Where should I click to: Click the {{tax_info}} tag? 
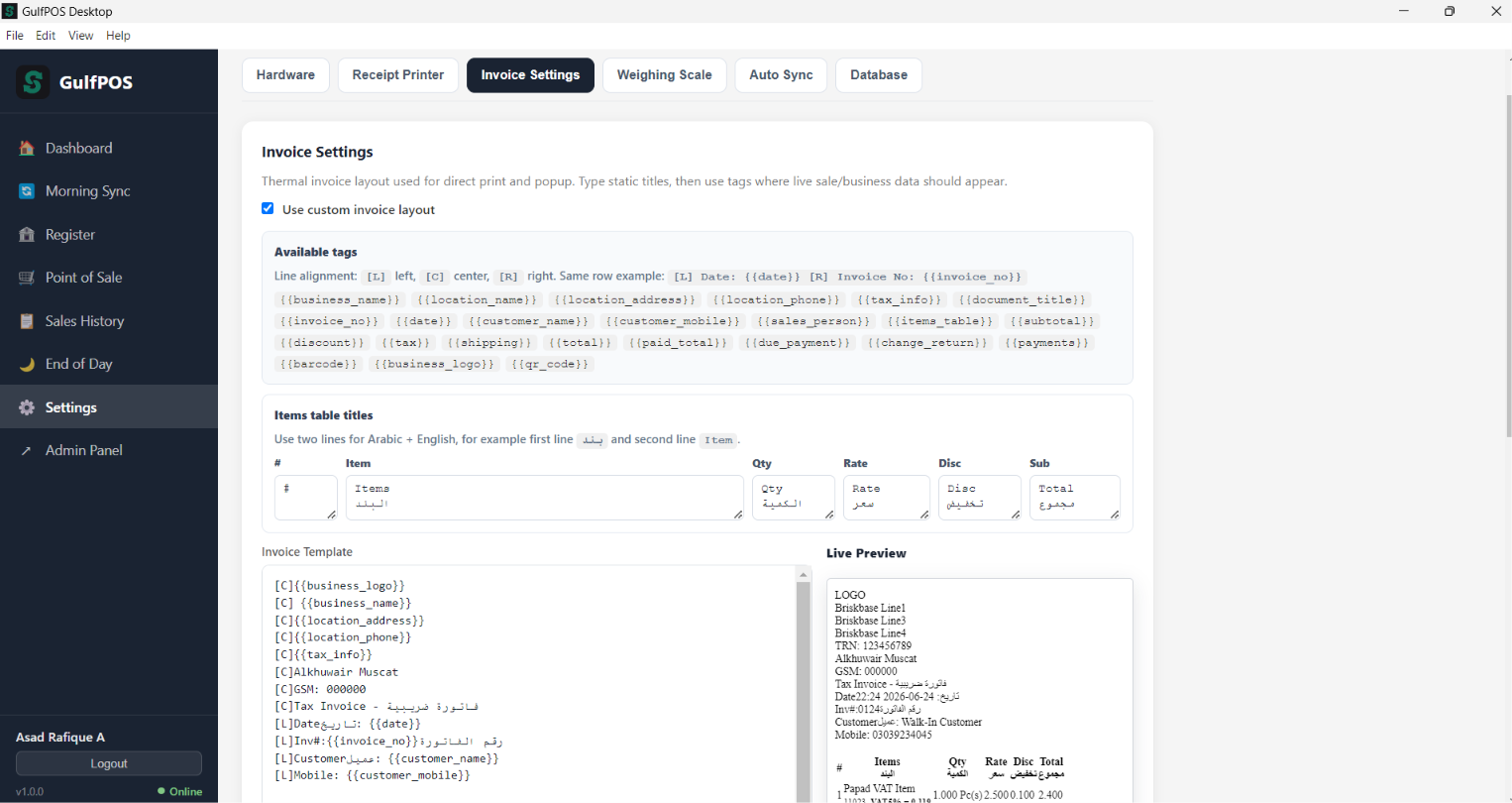coord(899,299)
